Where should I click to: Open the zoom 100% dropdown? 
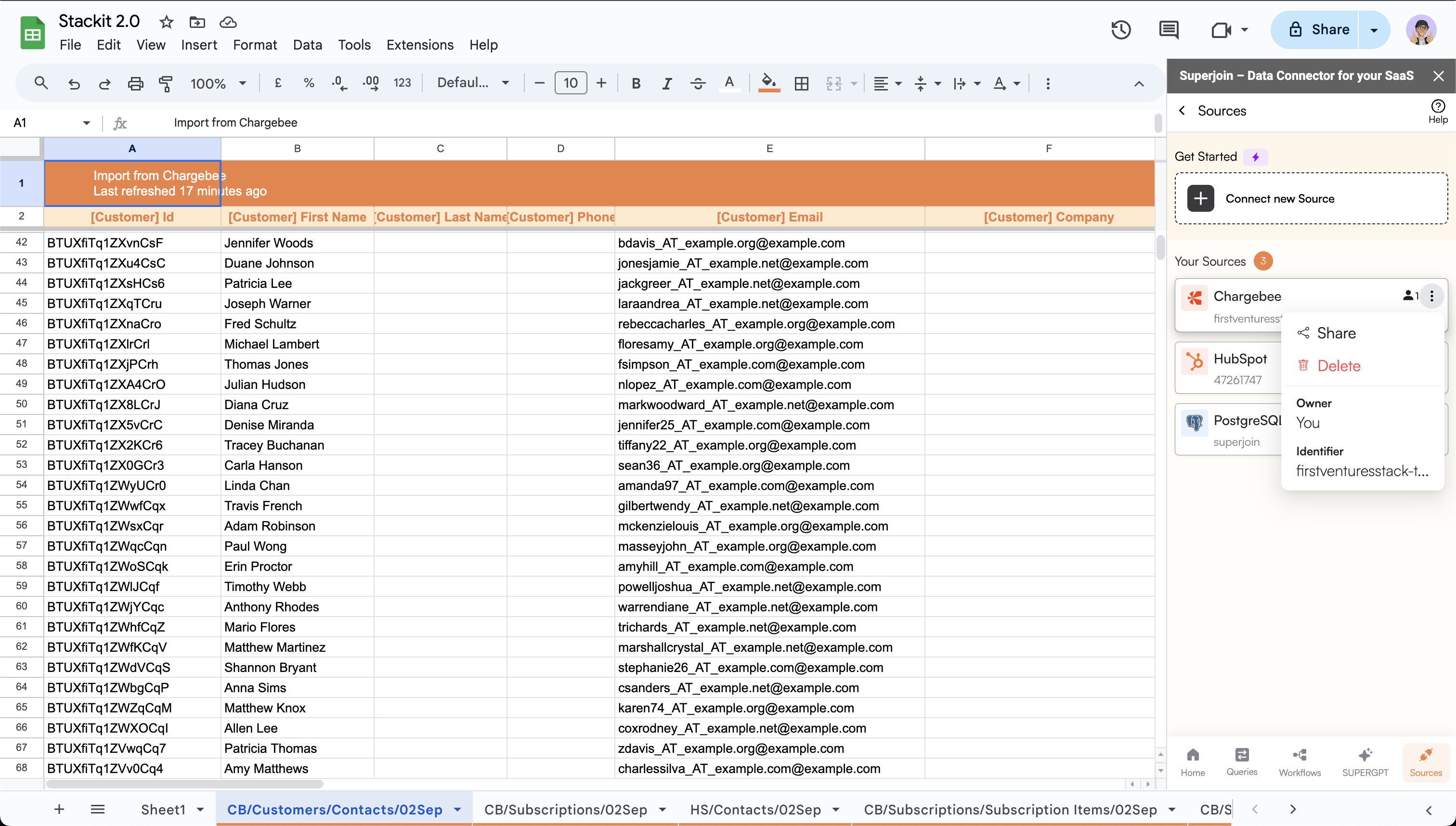click(218, 83)
